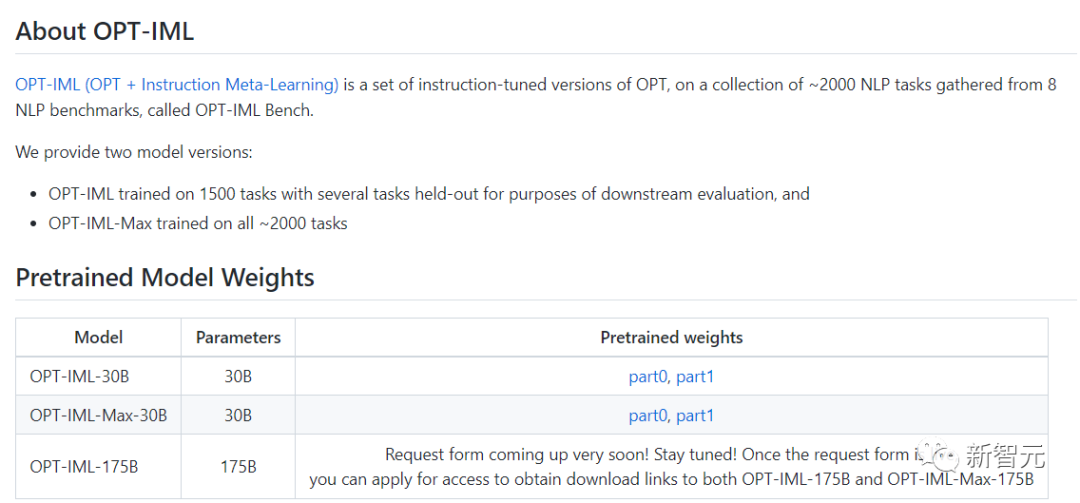This screenshot has height=503, width=1080.
Task: Select the "Model" column header
Action: (98, 338)
